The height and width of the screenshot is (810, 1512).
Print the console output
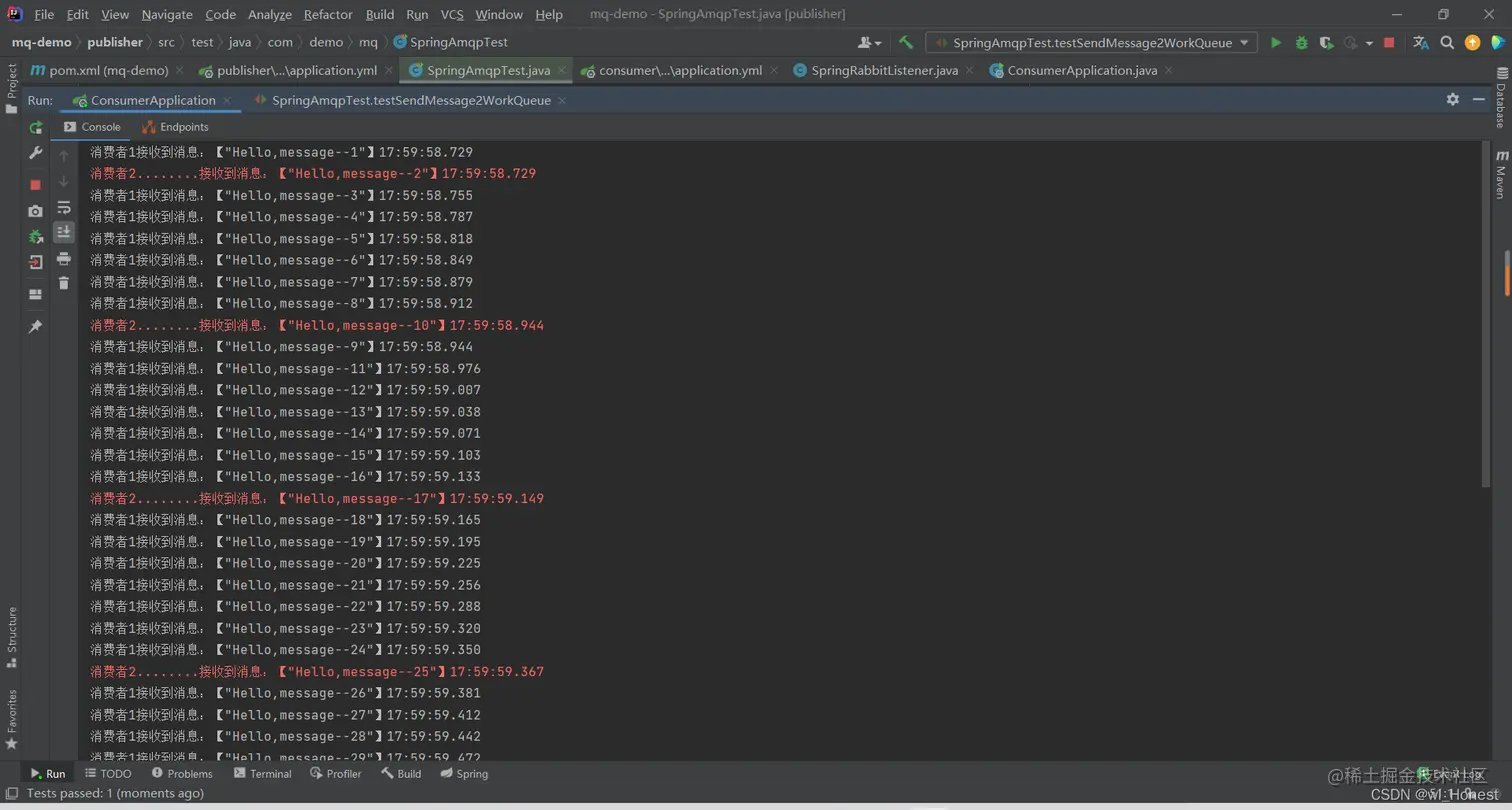point(64,258)
